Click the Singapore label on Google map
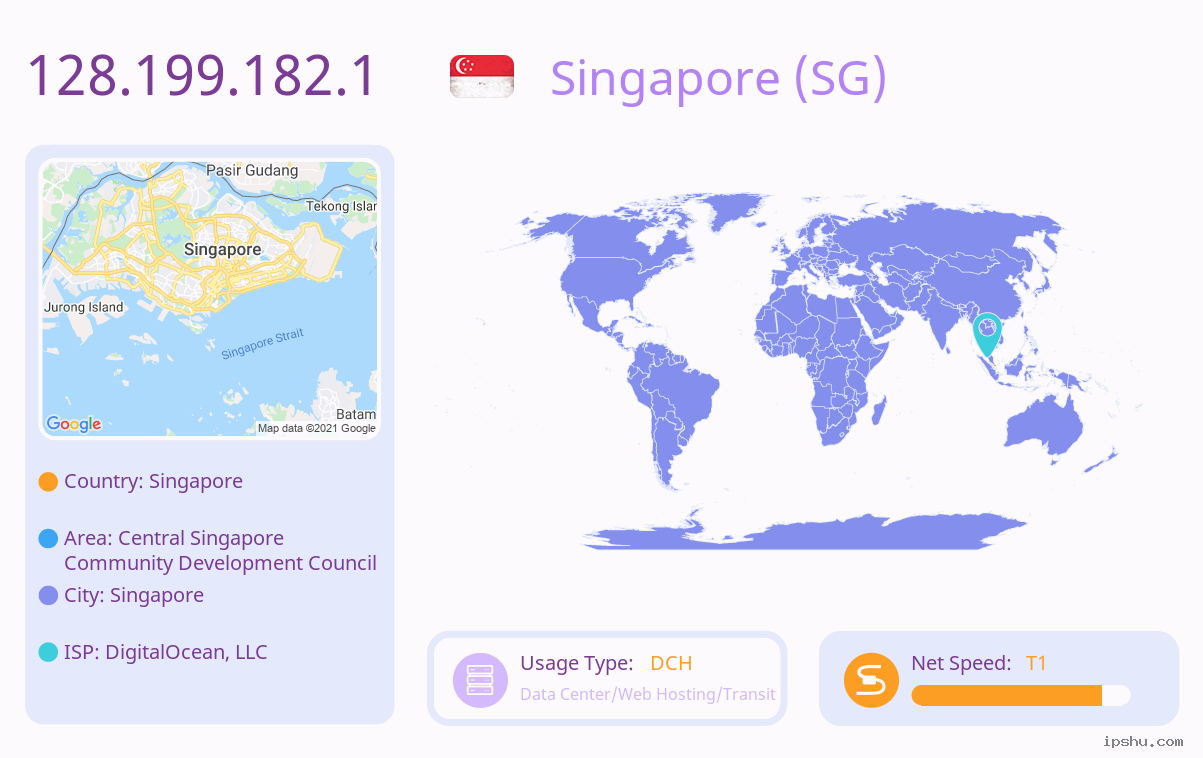1203x758 pixels. click(x=222, y=249)
